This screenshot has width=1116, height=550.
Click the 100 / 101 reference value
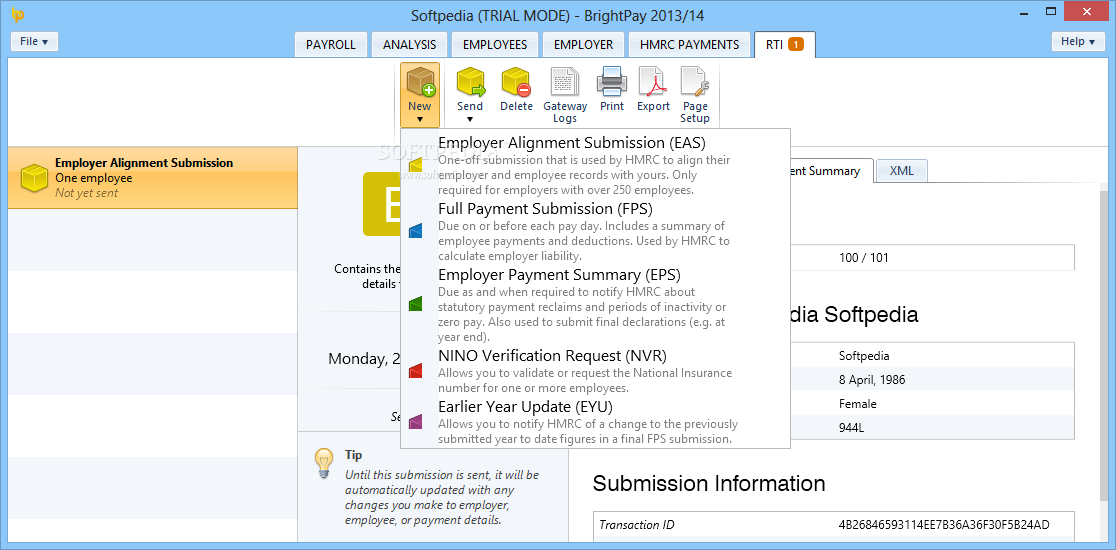863,258
